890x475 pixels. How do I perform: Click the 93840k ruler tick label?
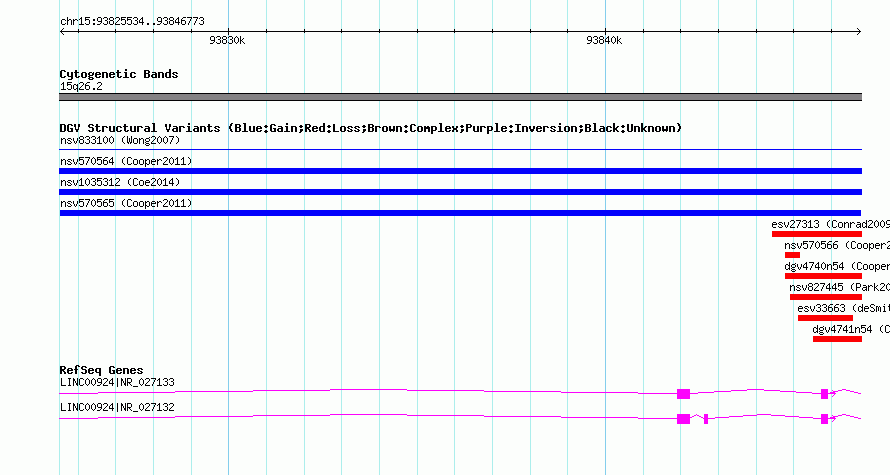604,40
